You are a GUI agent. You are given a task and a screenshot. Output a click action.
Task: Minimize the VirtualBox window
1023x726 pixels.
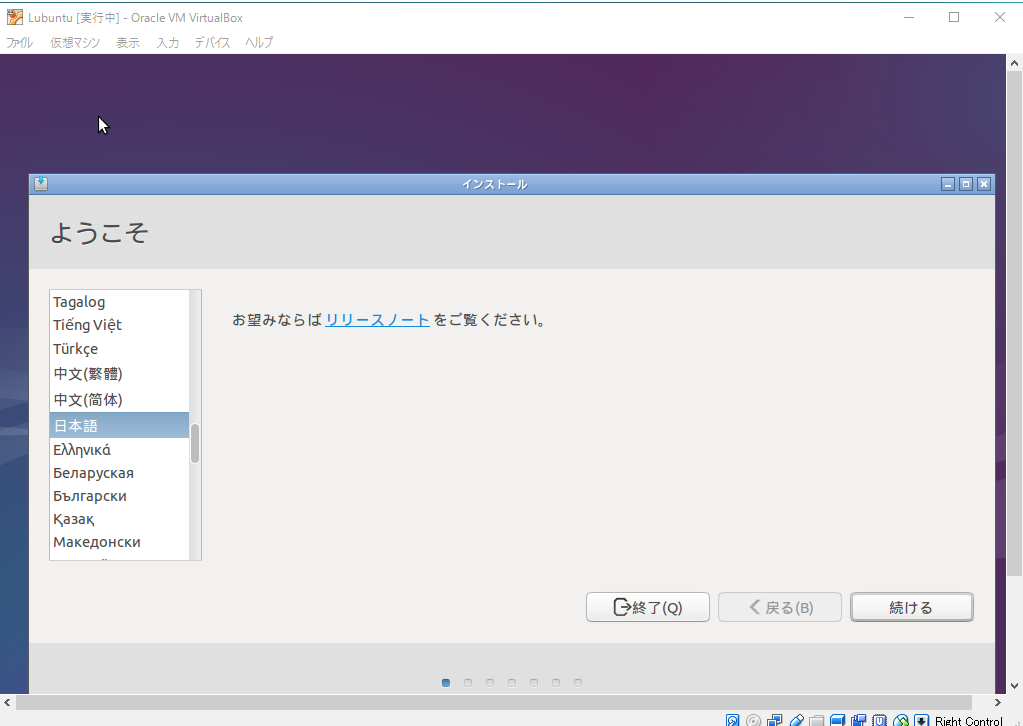[x=909, y=18]
